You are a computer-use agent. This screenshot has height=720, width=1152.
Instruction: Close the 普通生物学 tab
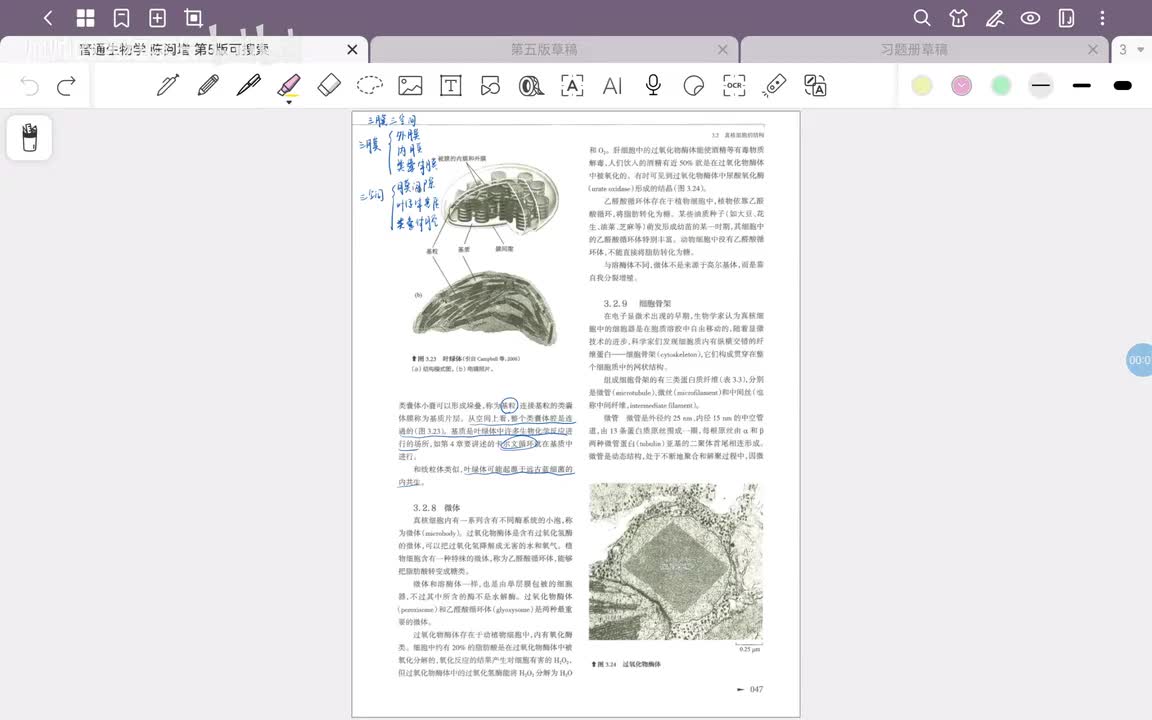352,49
